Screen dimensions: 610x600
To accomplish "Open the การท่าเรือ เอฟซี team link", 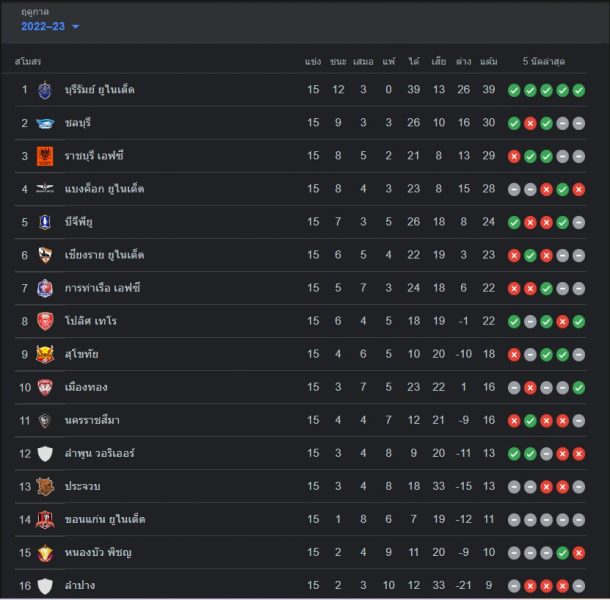I will click(x=102, y=288).
